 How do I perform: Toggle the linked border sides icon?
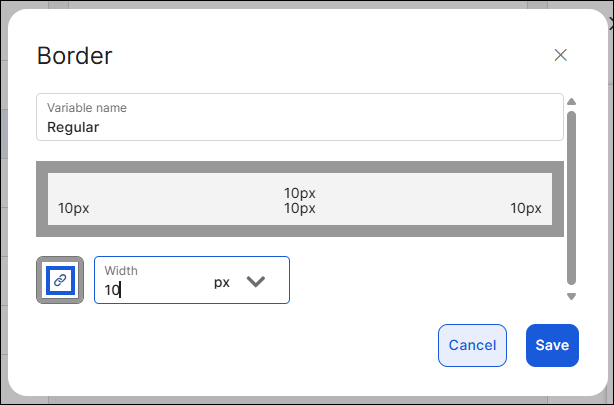(x=60, y=280)
